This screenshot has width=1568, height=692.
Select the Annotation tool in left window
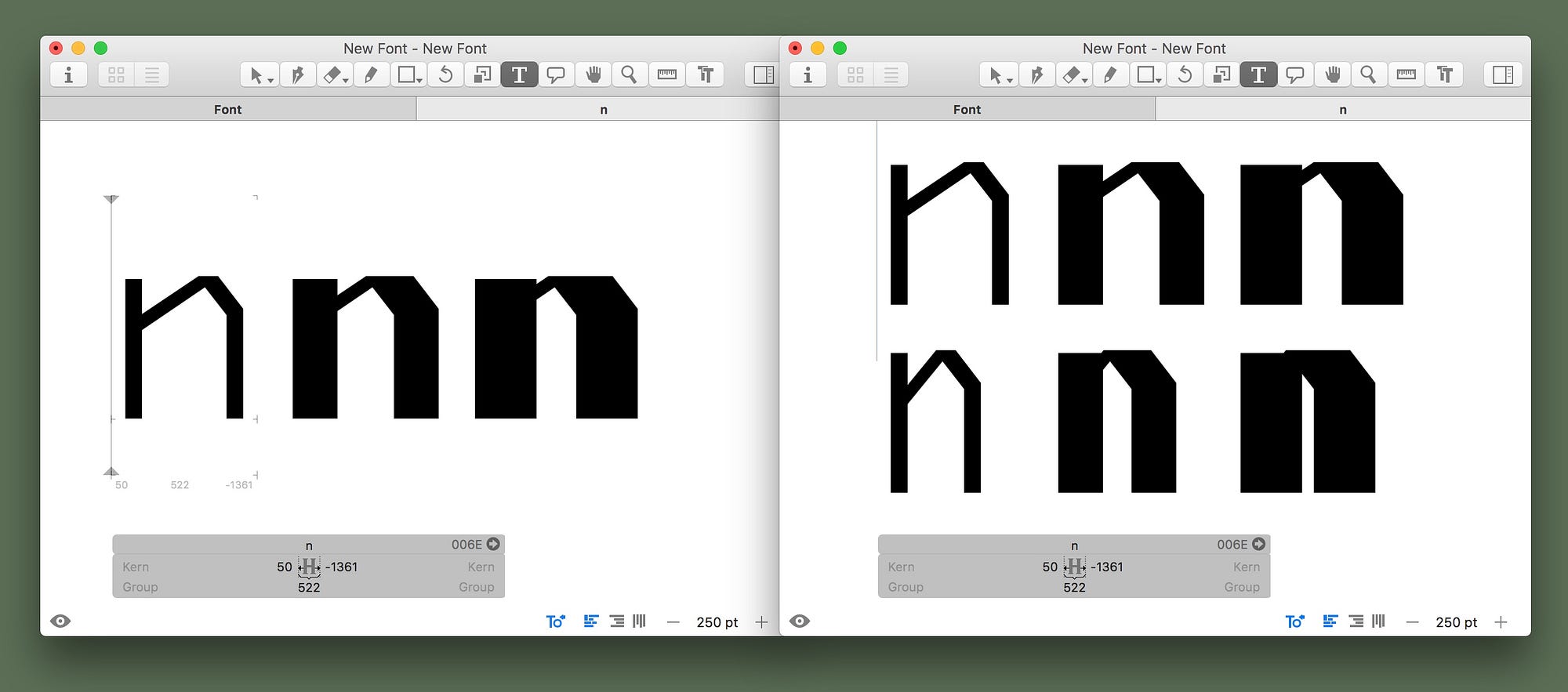(x=556, y=74)
